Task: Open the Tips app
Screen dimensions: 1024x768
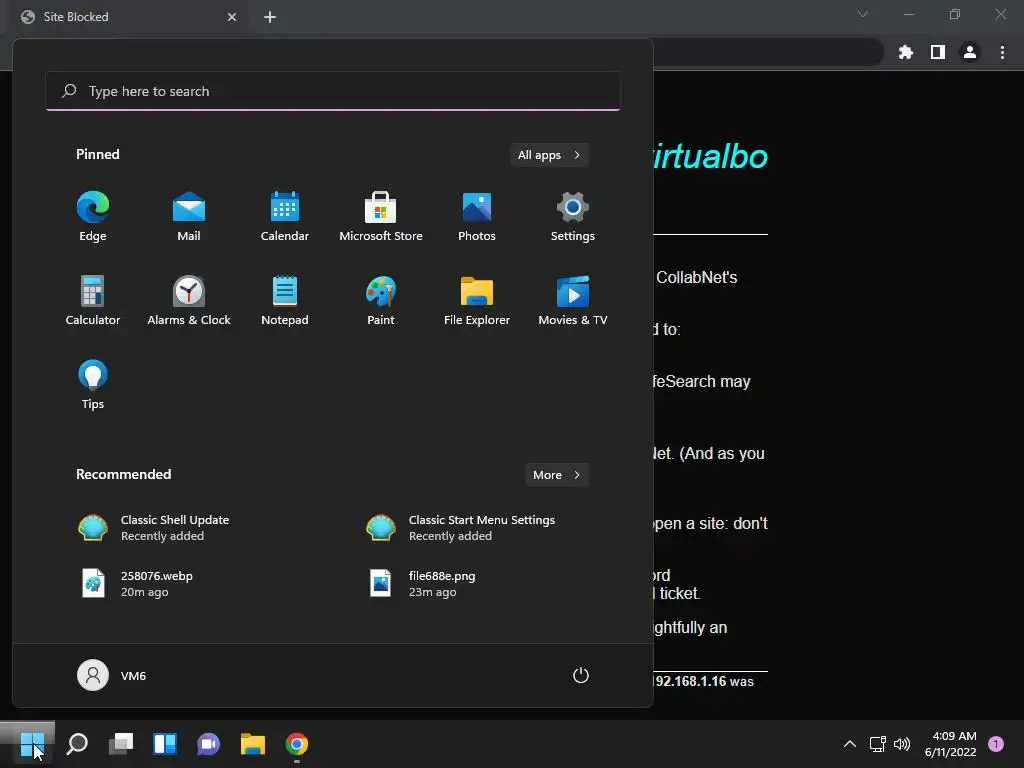Action: pos(93,385)
